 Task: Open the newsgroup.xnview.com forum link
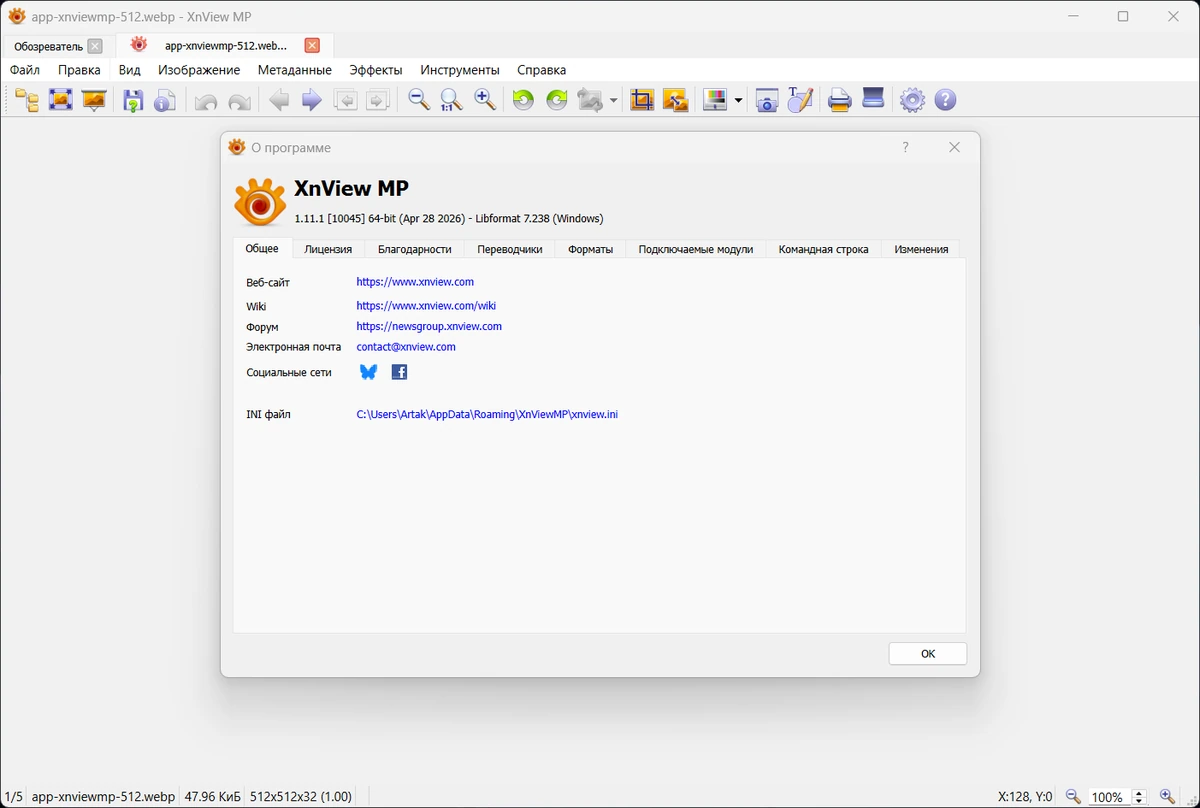[x=429, y=326]
